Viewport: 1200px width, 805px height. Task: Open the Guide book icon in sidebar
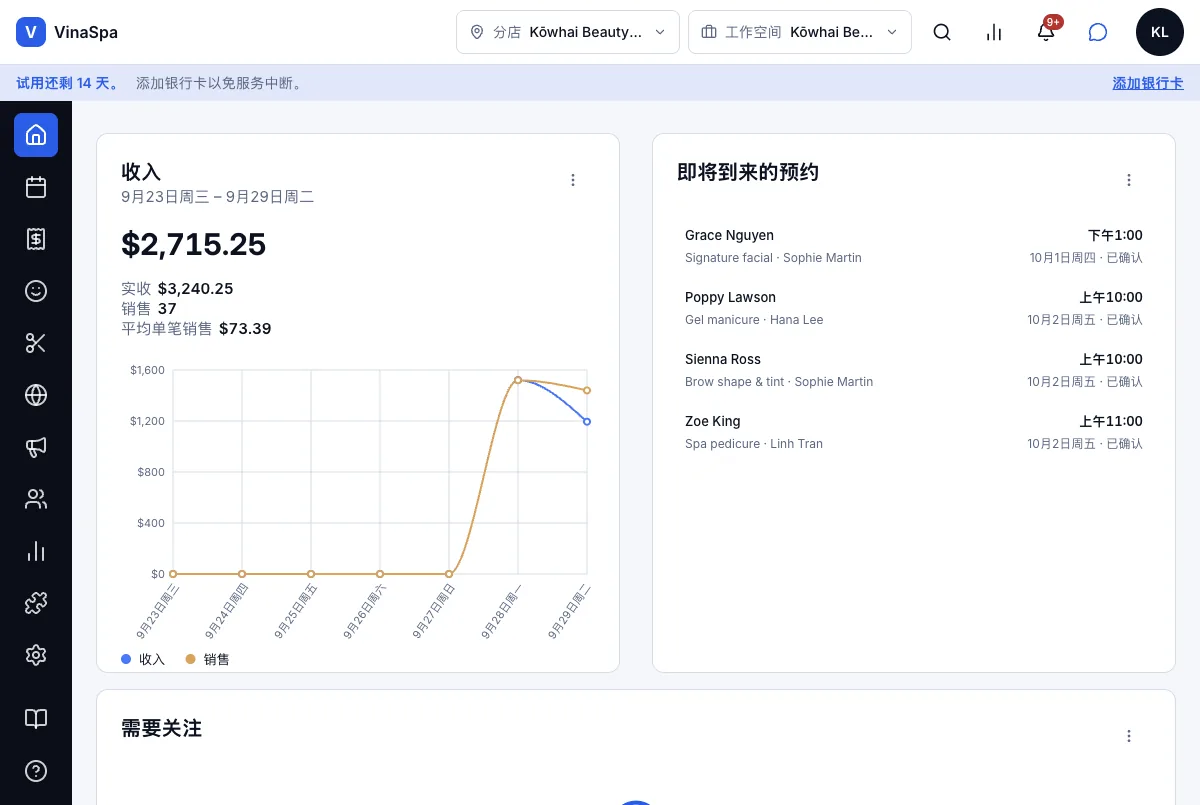pos(36,719)
